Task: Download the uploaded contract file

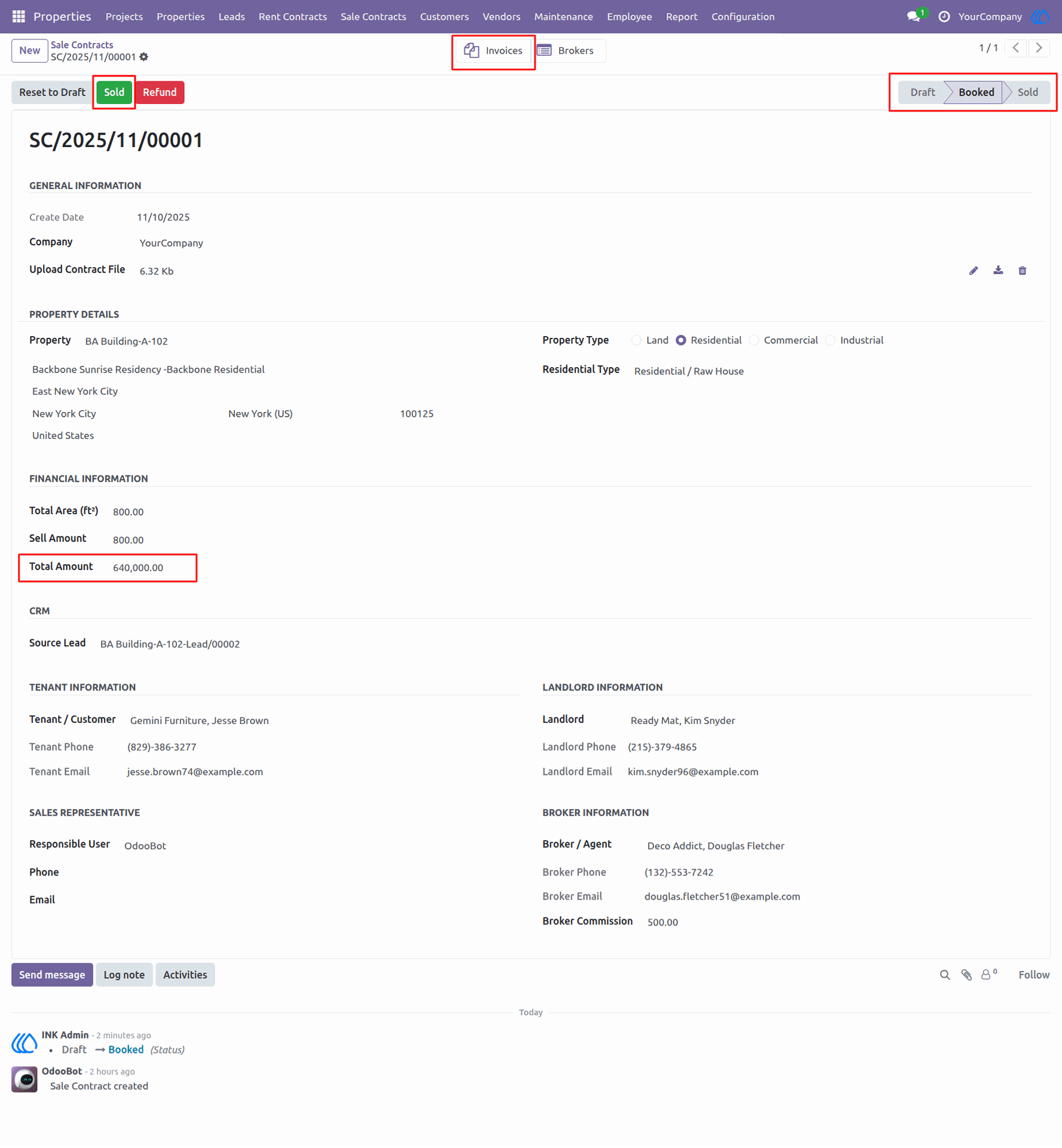Action: pos(998,271)
